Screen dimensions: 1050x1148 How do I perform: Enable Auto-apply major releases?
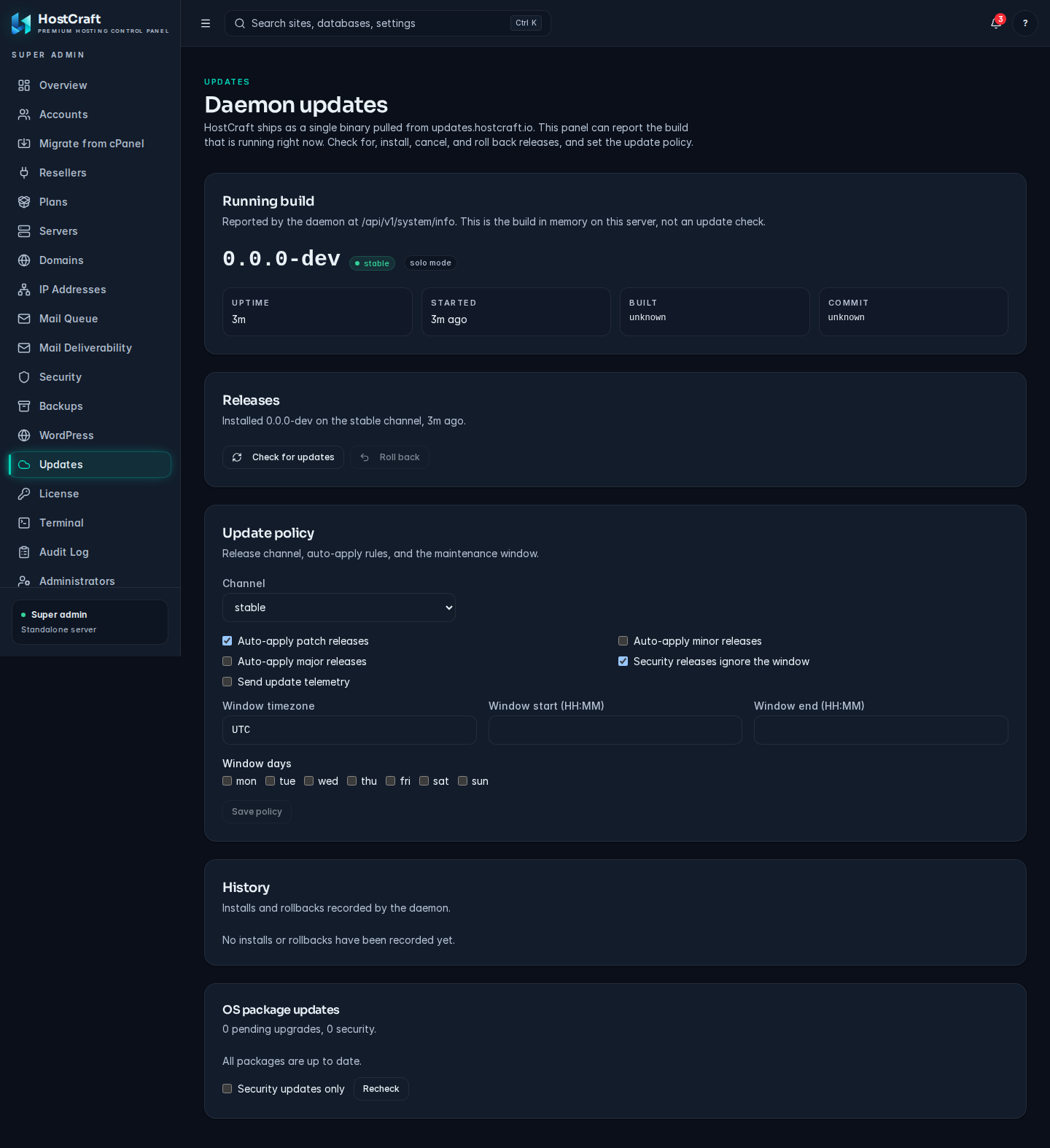click(x=227, y=662)
